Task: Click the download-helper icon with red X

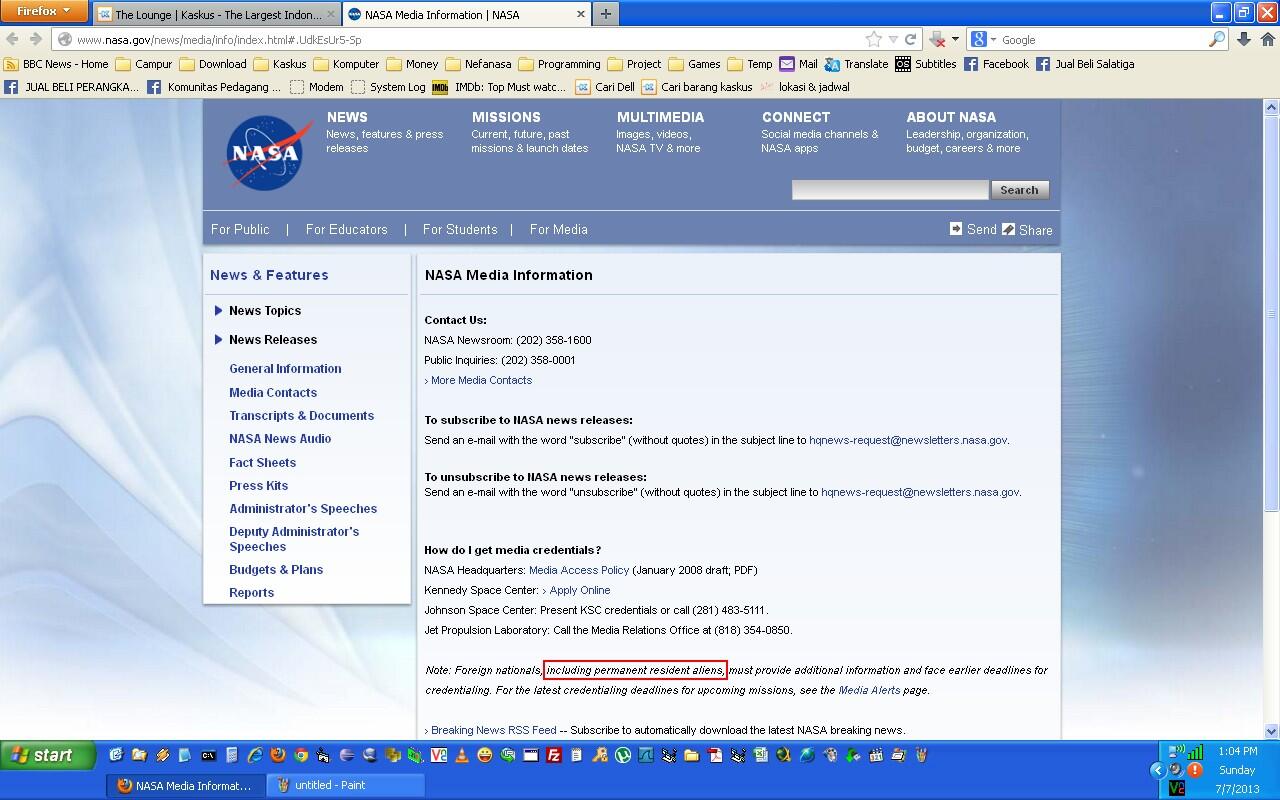Action: (x=938, y=40)
